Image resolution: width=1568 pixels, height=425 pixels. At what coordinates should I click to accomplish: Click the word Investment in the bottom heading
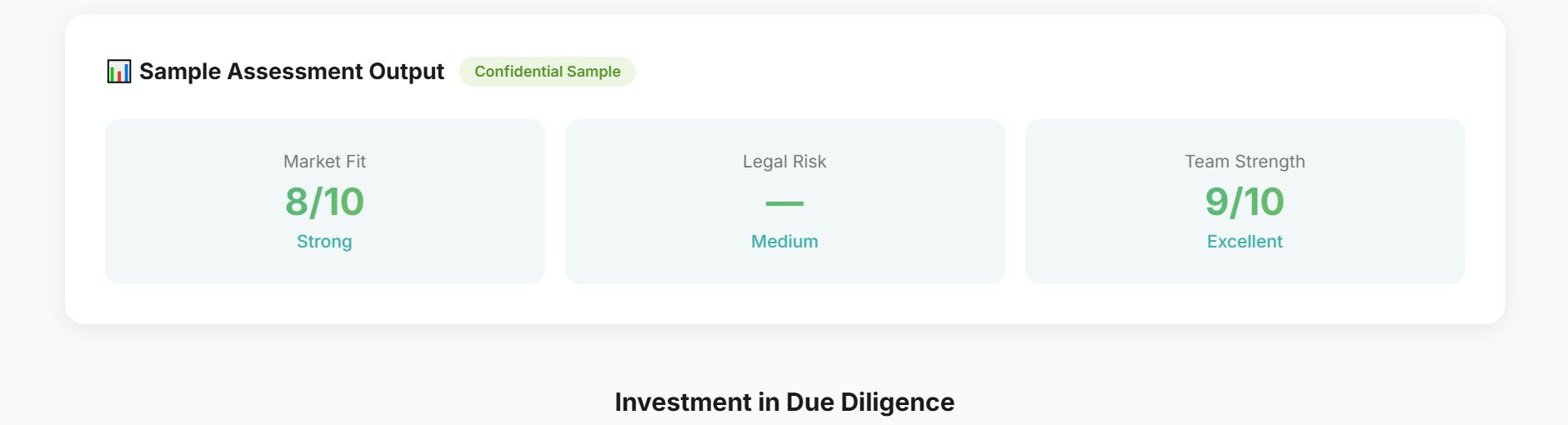coord(683,402)
